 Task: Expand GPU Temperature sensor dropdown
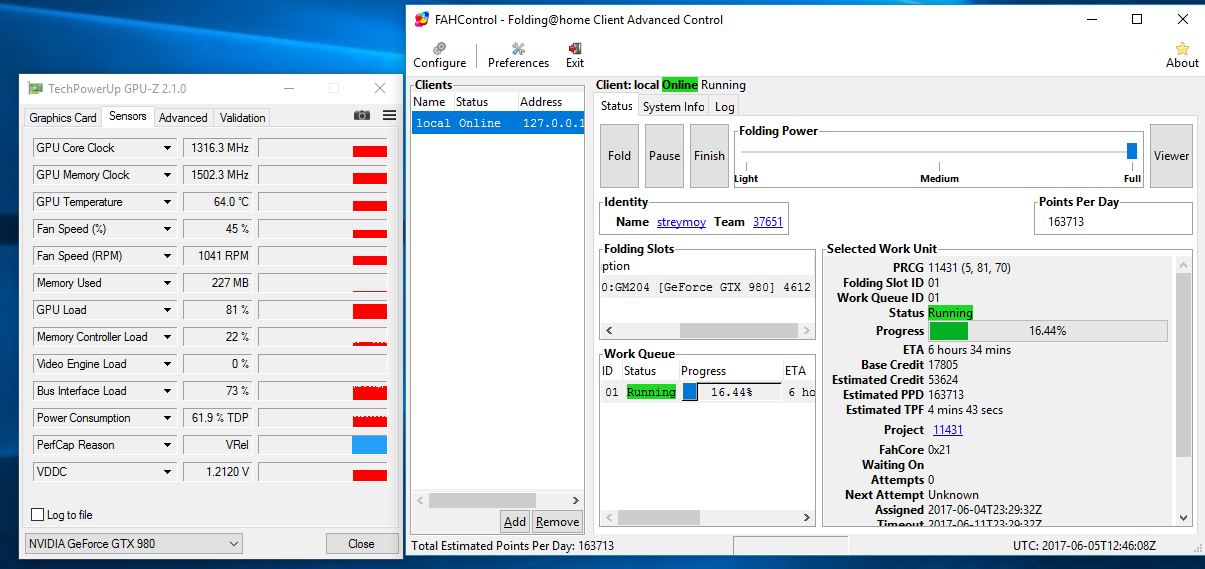click(167, 202)
